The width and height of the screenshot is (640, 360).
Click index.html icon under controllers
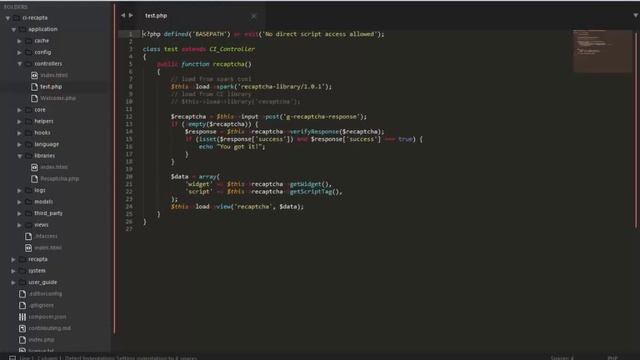34,75
